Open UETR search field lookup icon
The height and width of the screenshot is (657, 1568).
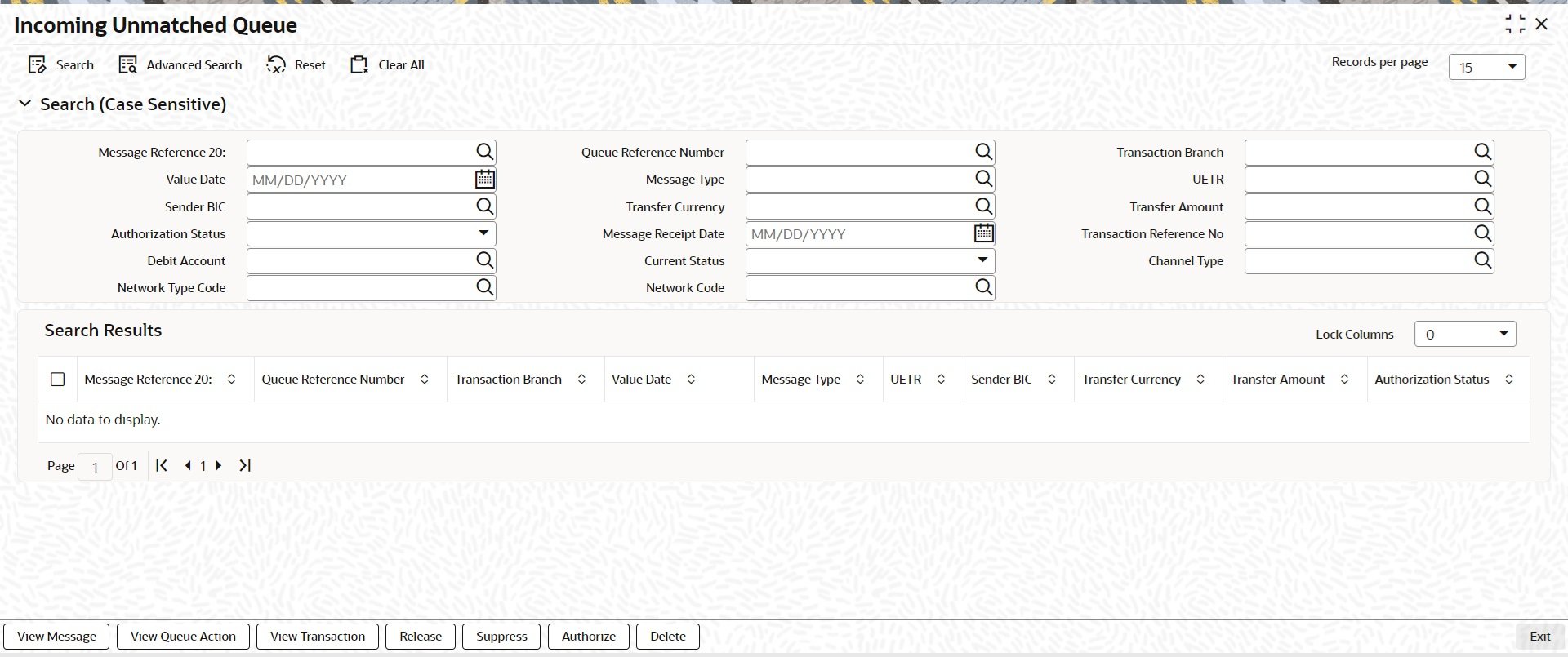point(1483,179)
